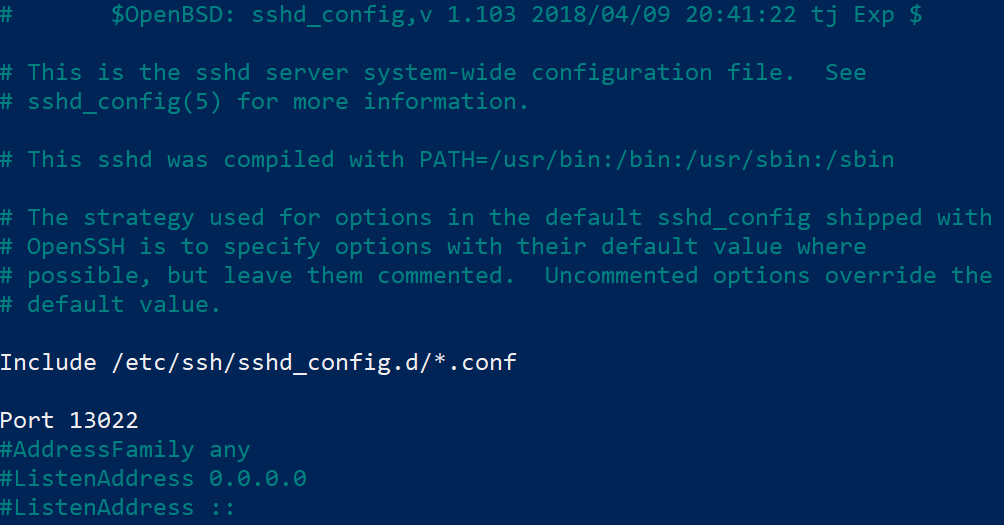Click the Include sshd_config.d line

pyautogui.click(x=258, y=363)
